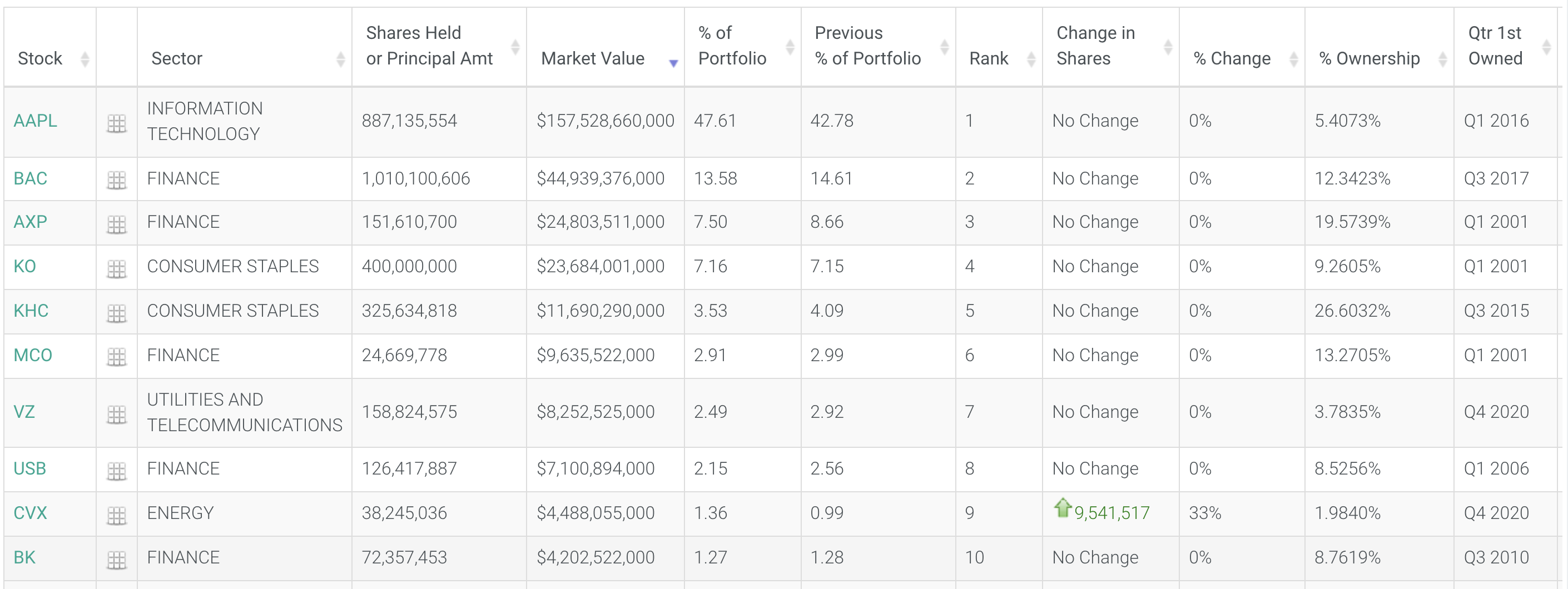Select MCO ownership value 13.2705%
This screenshot has height=589, width=1568.
pos(1352,355)
